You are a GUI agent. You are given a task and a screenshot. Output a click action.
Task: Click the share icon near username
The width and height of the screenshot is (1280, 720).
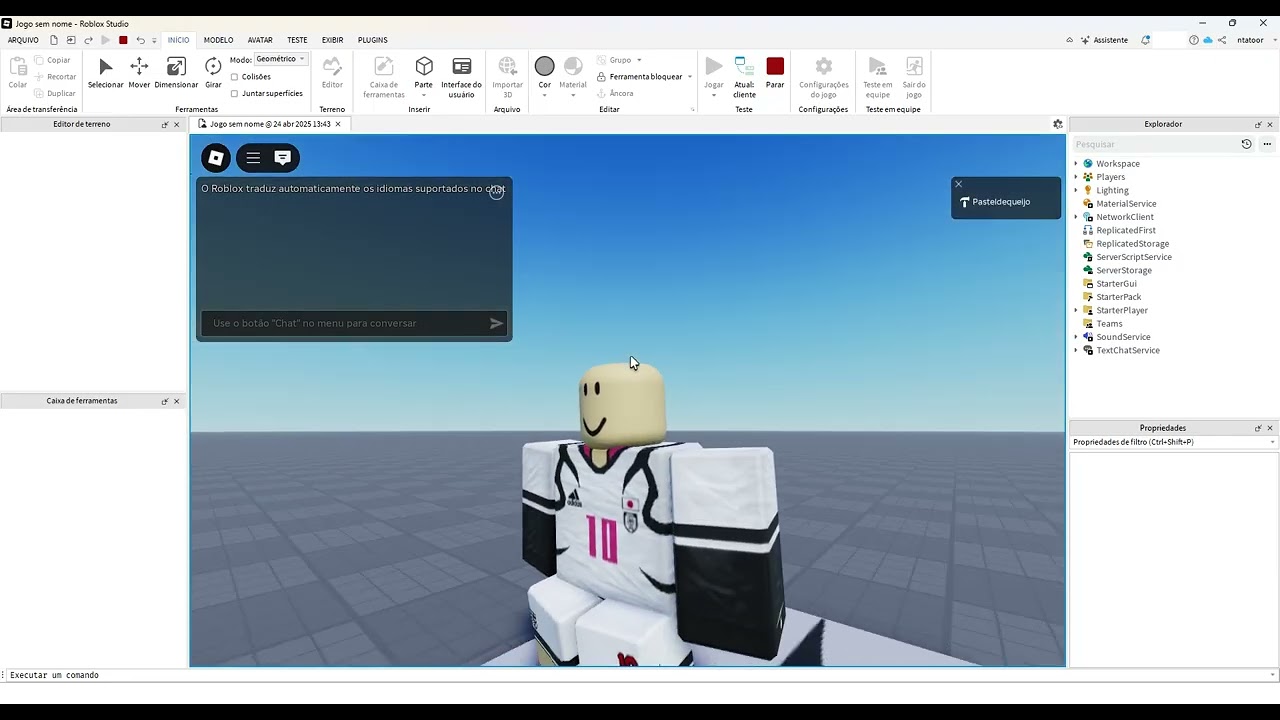pos(1222,40)
